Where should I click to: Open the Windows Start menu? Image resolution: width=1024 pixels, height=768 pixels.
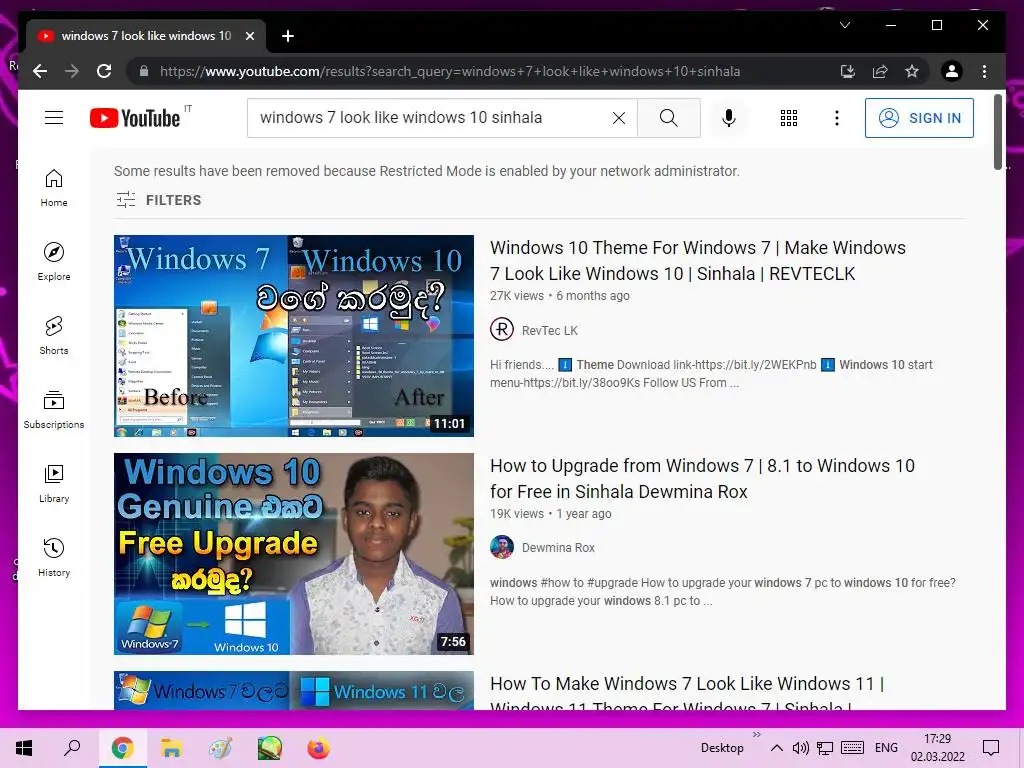point(24,748)
